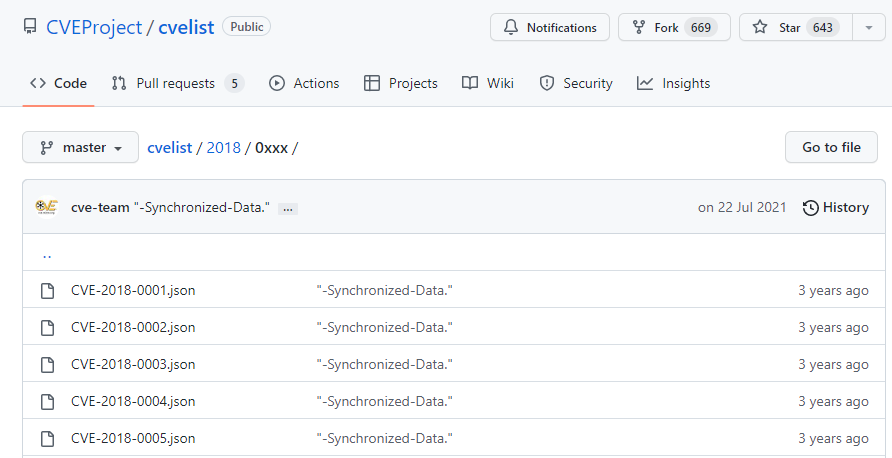Click the cvelist breadcrumb link

170,148
